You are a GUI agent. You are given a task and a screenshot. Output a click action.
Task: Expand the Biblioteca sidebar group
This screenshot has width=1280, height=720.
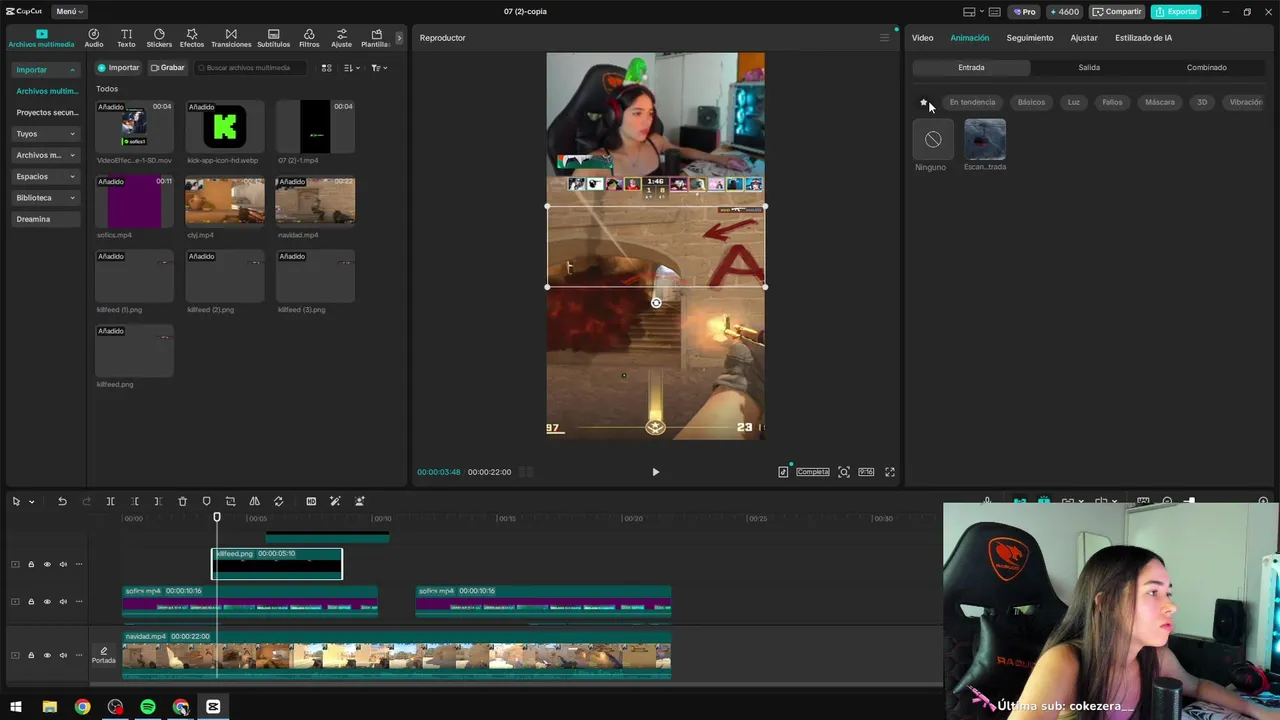46,198
